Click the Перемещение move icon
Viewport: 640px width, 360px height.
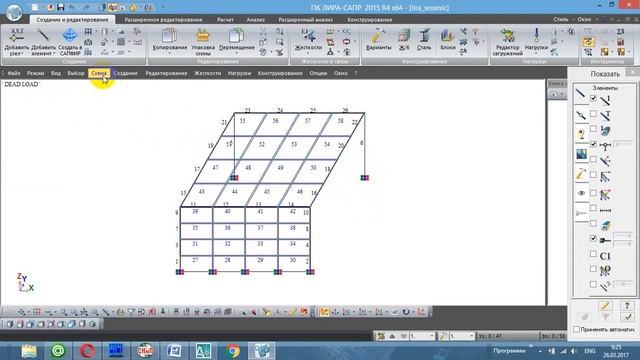click(x=236, y=36)
